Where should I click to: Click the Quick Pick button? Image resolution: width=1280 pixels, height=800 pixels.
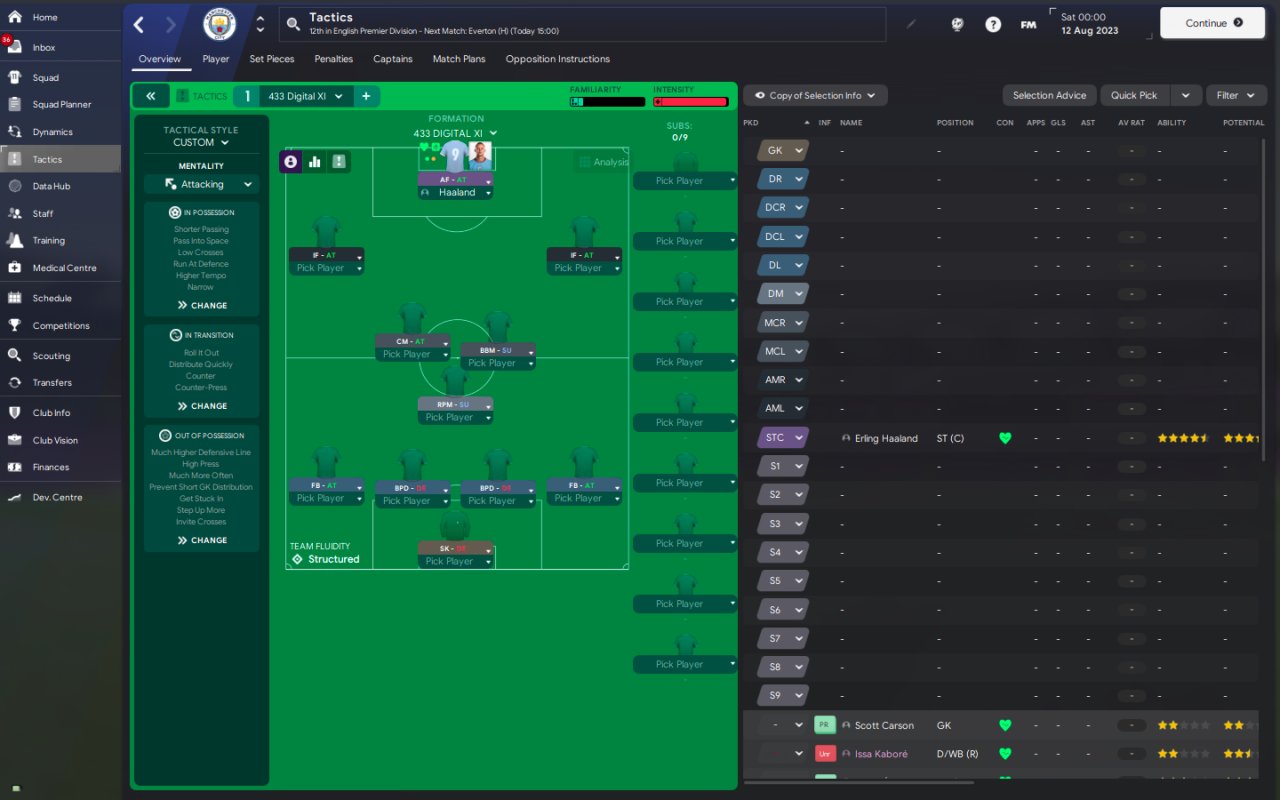[1134, 95]
